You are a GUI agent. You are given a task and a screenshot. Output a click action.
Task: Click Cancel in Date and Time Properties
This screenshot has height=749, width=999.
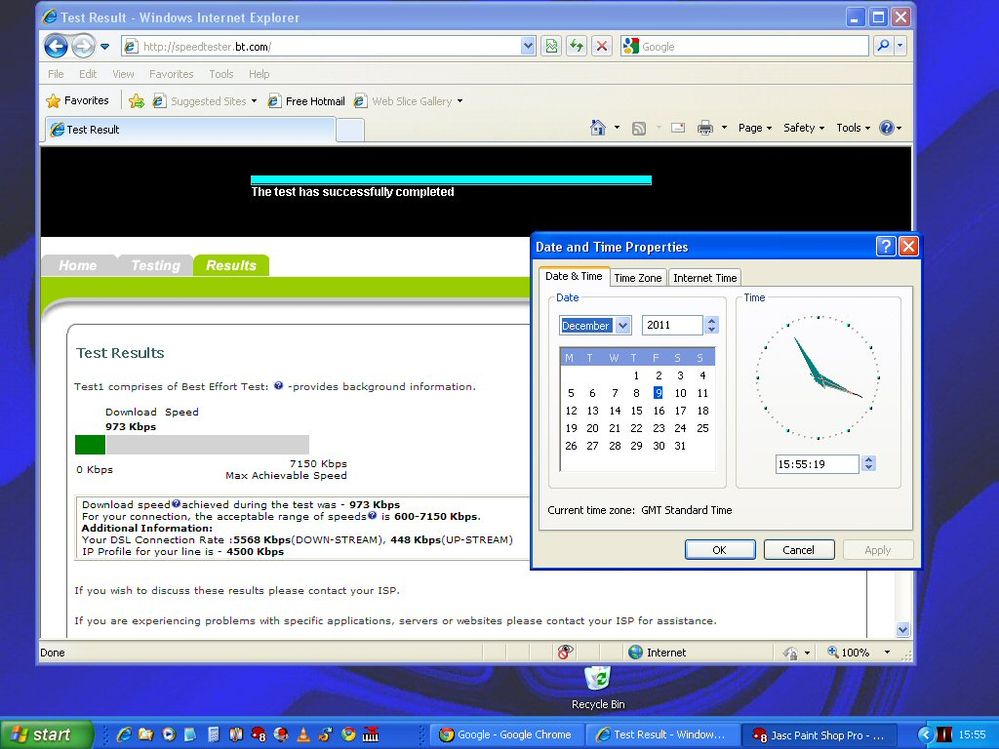(799, 550)
